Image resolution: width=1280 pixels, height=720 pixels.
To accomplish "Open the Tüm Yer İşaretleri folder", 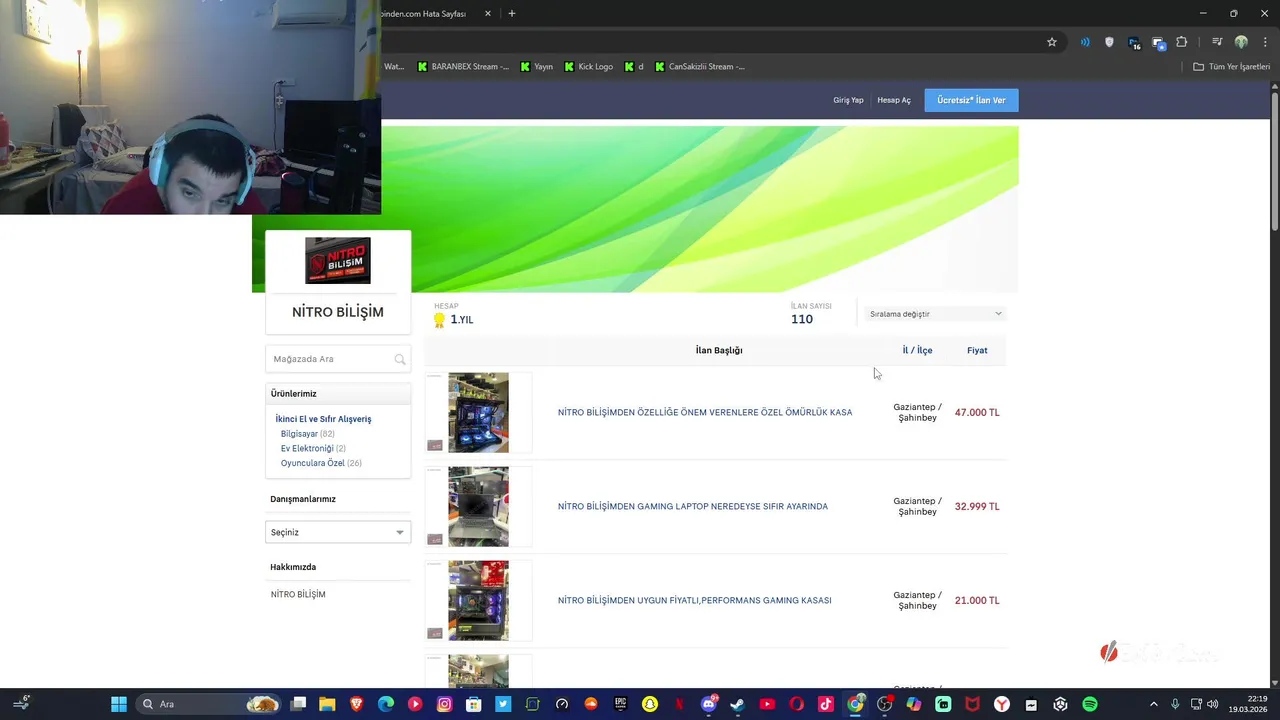I will [x=1231, y=67].
